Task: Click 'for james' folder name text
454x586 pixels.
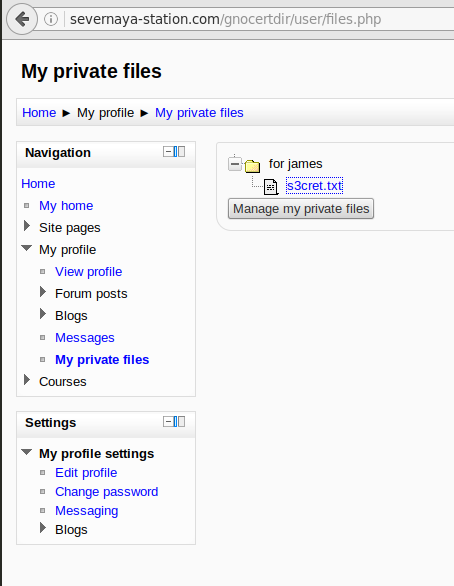Action: tap(296, 164)
